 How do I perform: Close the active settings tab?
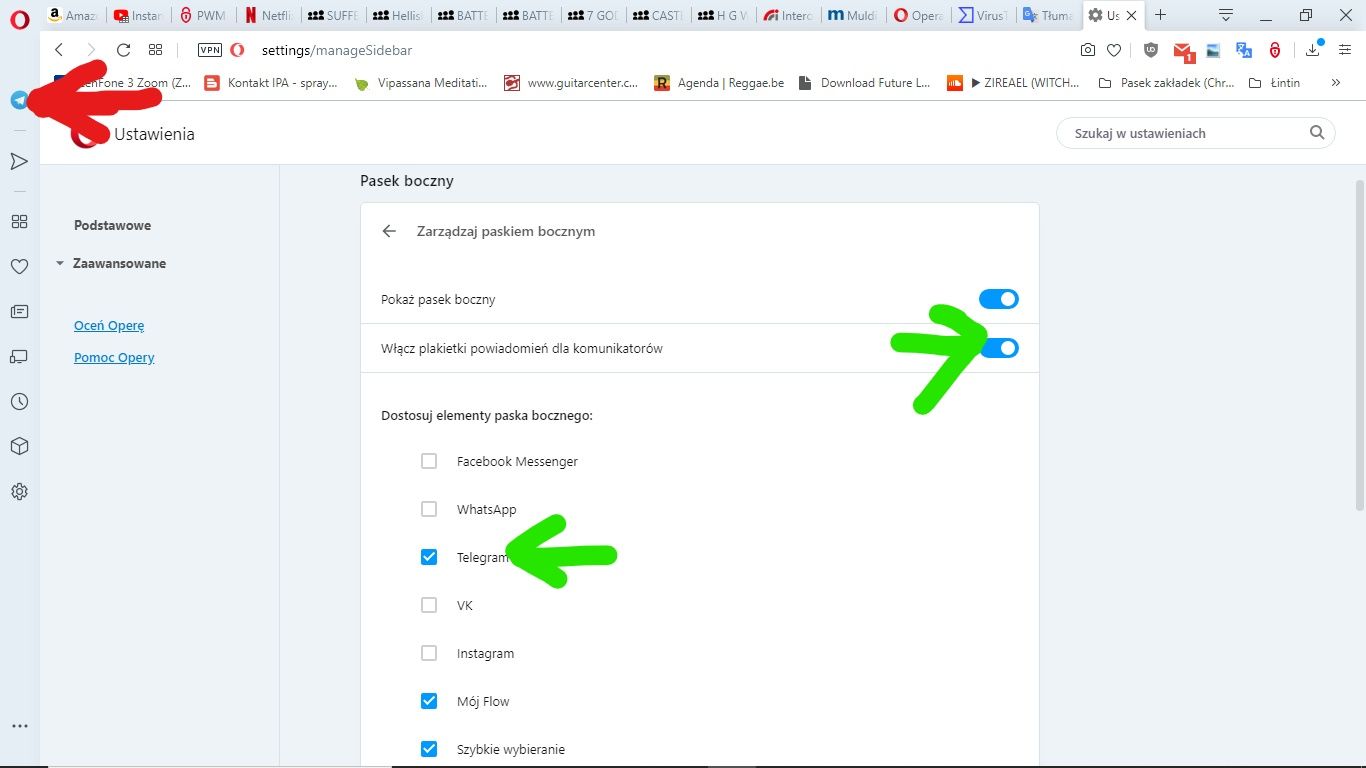click(x=1132, y=15)
